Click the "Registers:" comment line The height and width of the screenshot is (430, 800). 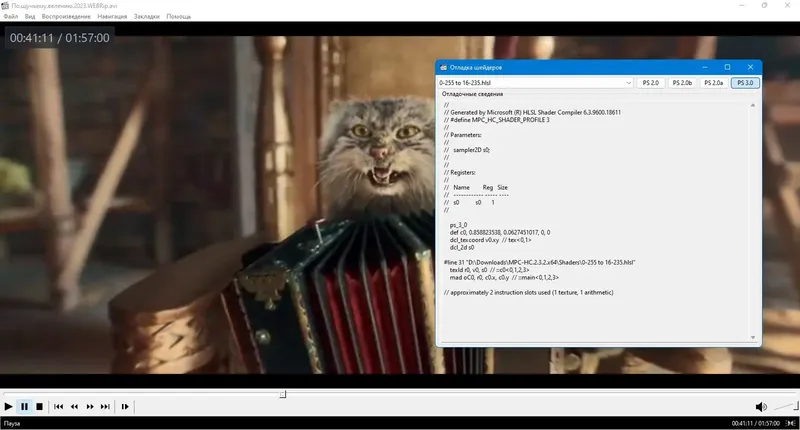point(459,172)
